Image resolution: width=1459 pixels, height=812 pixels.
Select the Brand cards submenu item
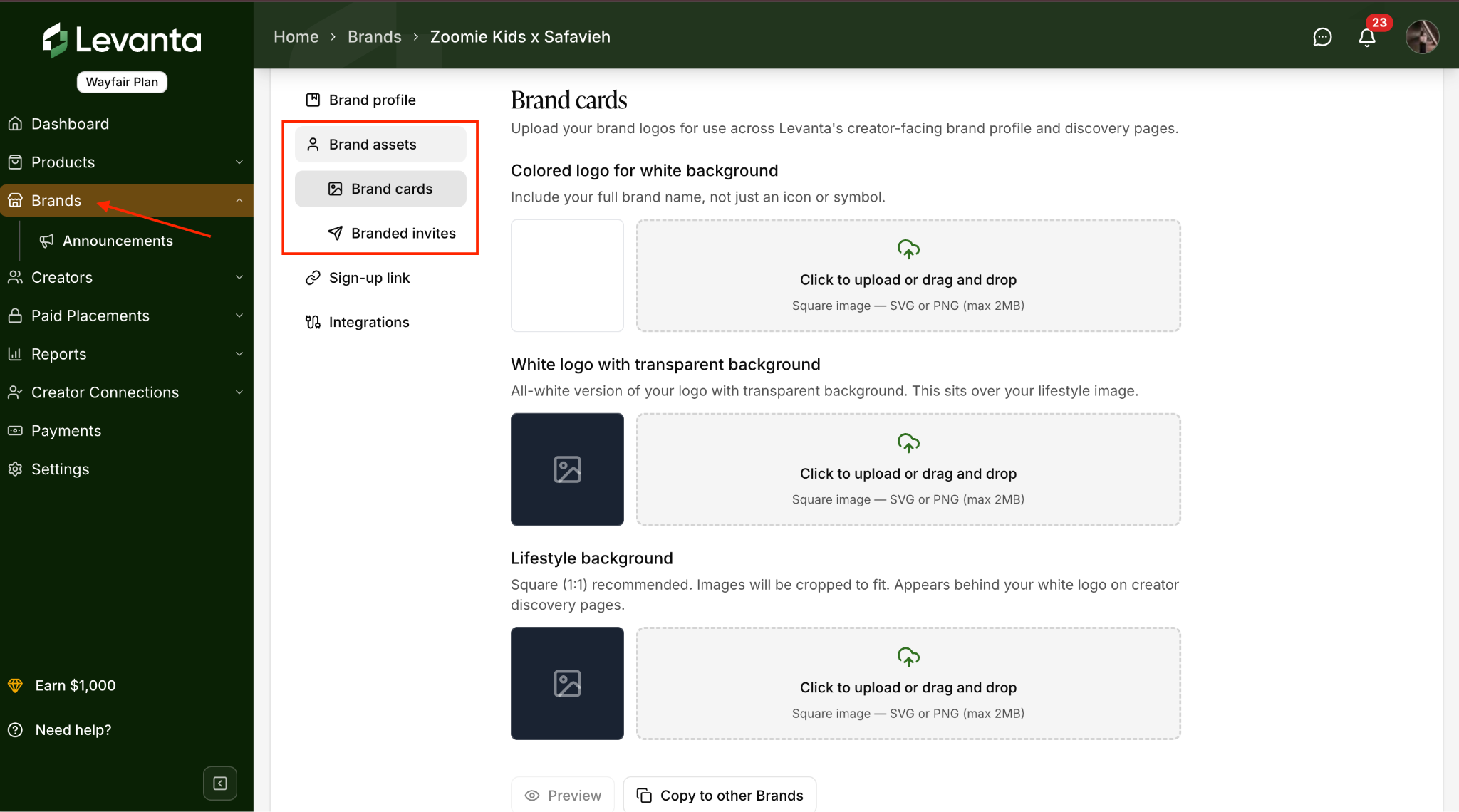380,189
